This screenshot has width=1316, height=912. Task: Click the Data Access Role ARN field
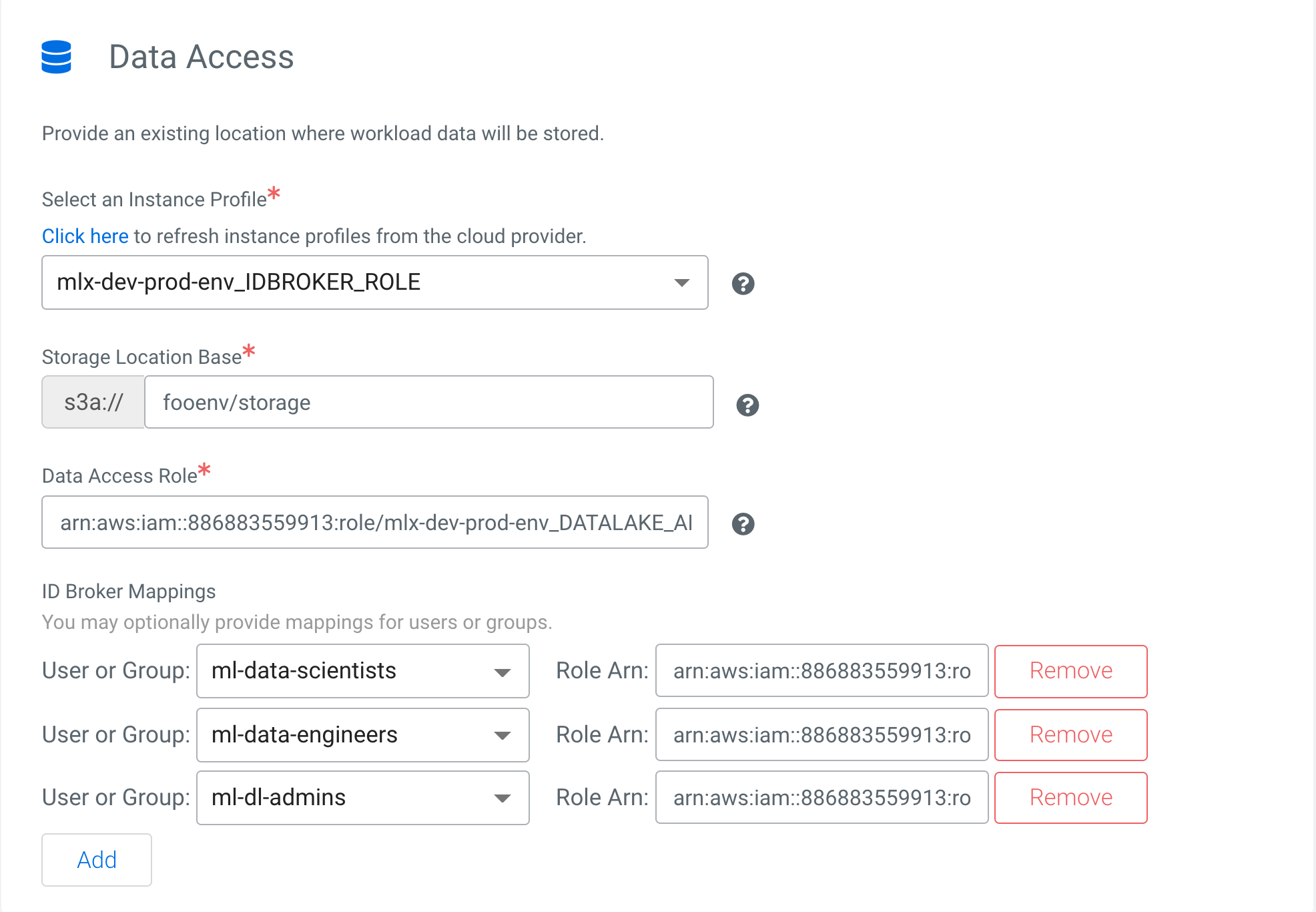(x=374, y=523)
